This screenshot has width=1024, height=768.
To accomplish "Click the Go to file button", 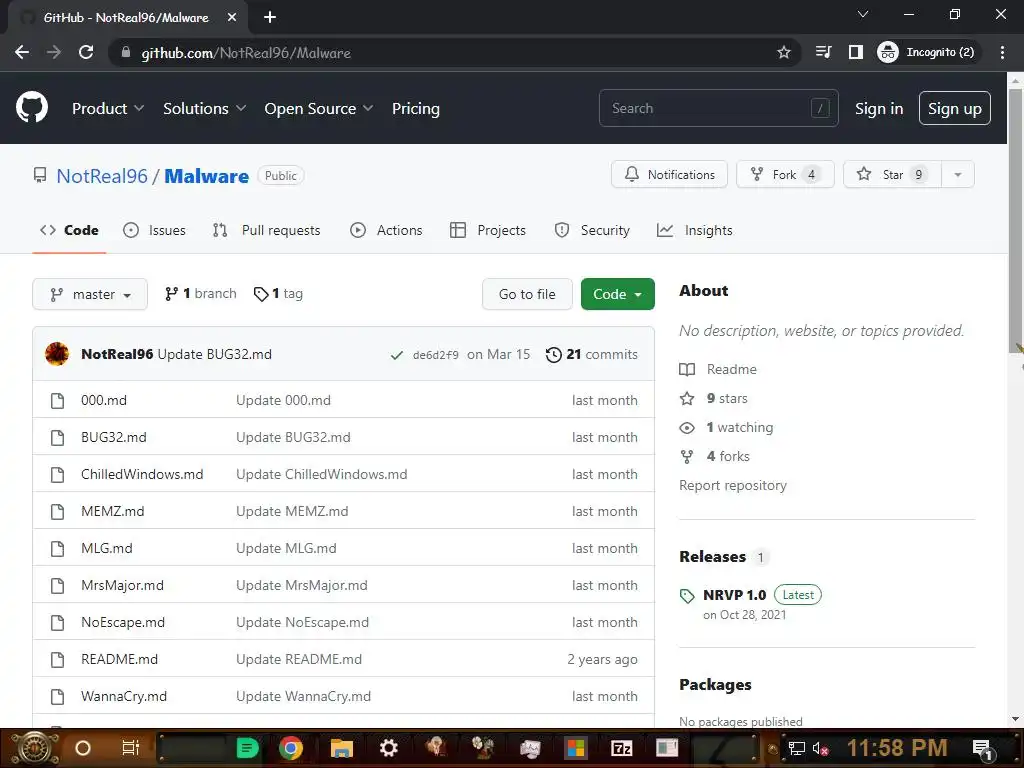I will tap(527, 295).
